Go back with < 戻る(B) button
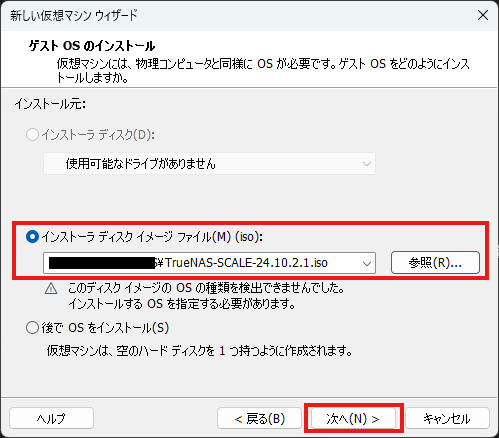Viewport: 499px width, 438px height. [259, 418]
